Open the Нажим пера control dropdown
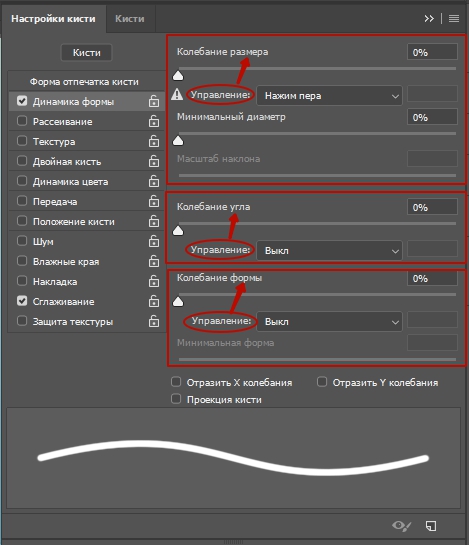 tap(329, 96)
